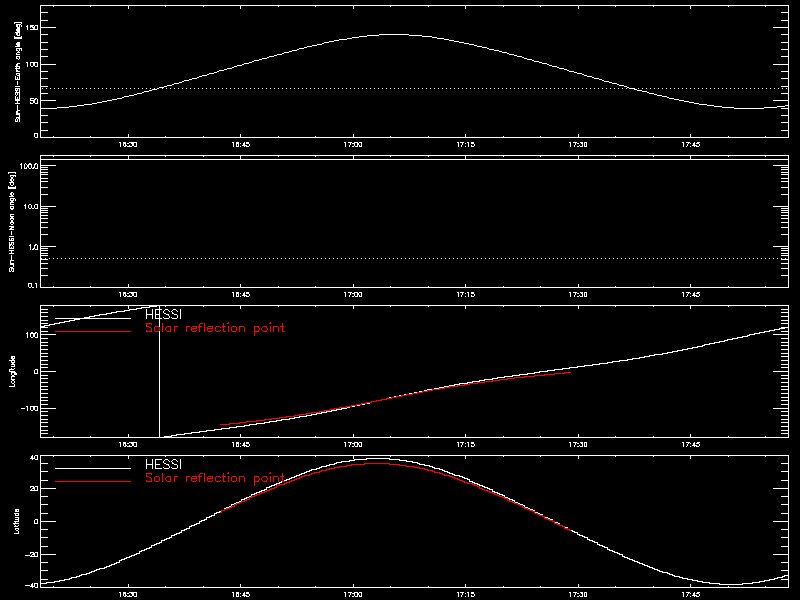This screenshot has height=600, width=800.
Task: Click the white 'HESSI' legend label in Longitude plot
Action: (163, 314)
